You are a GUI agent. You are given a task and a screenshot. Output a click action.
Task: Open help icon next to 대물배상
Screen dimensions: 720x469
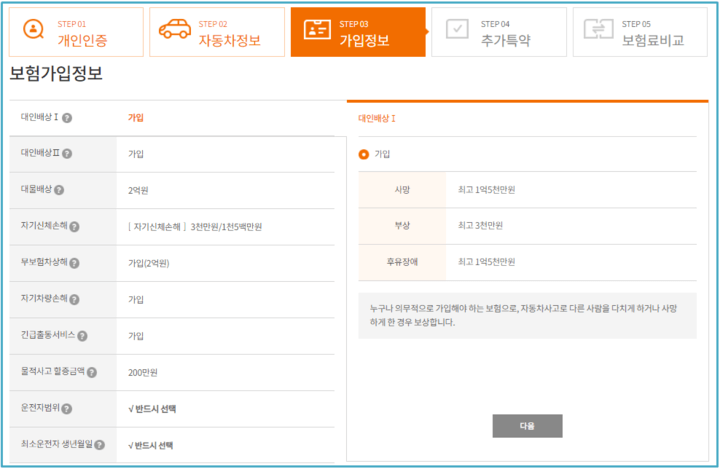tap(59, 190)
